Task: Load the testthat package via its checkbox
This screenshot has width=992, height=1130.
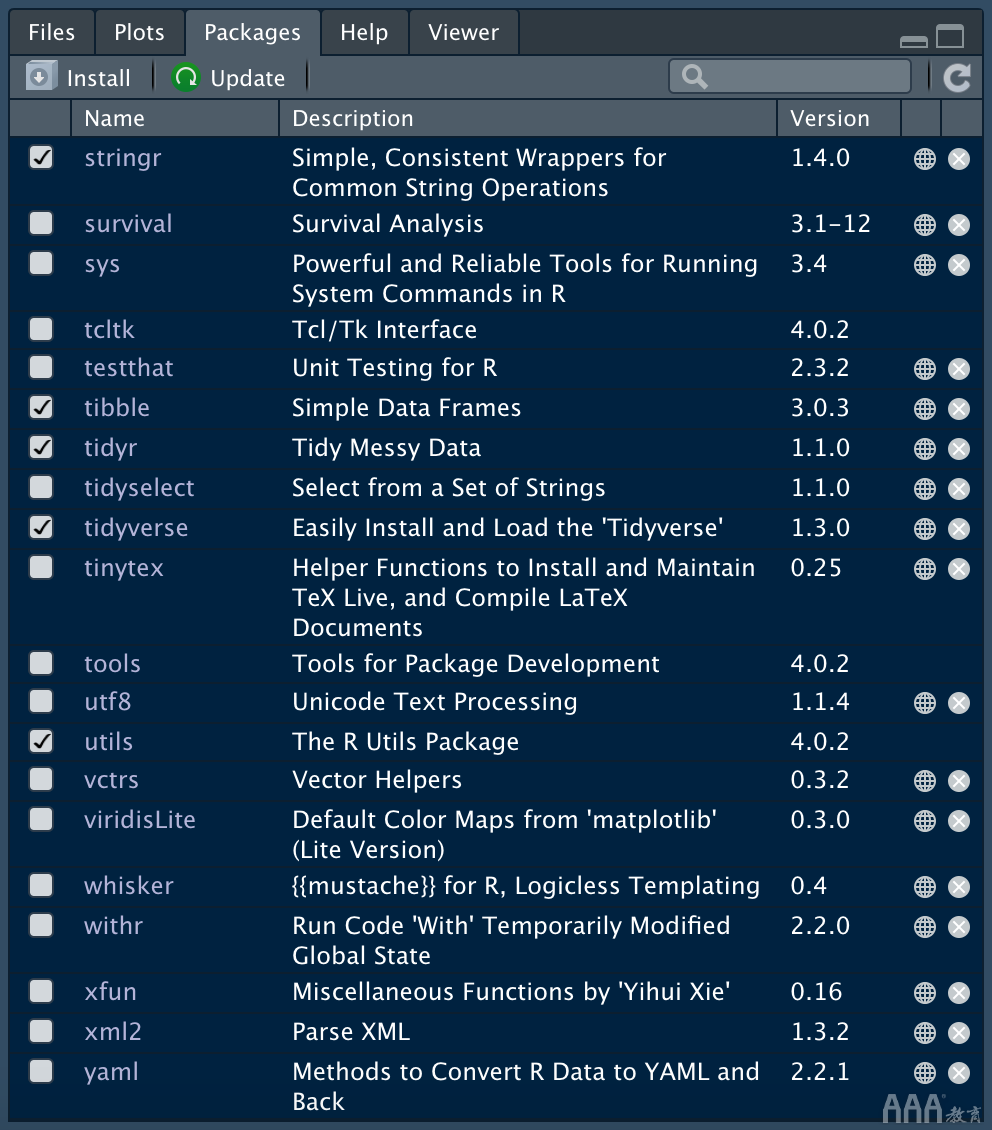Action: 41,368
